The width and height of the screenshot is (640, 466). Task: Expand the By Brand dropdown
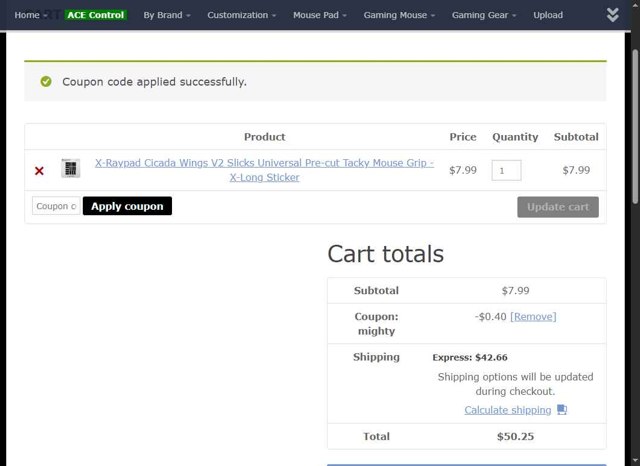point(167,15)
